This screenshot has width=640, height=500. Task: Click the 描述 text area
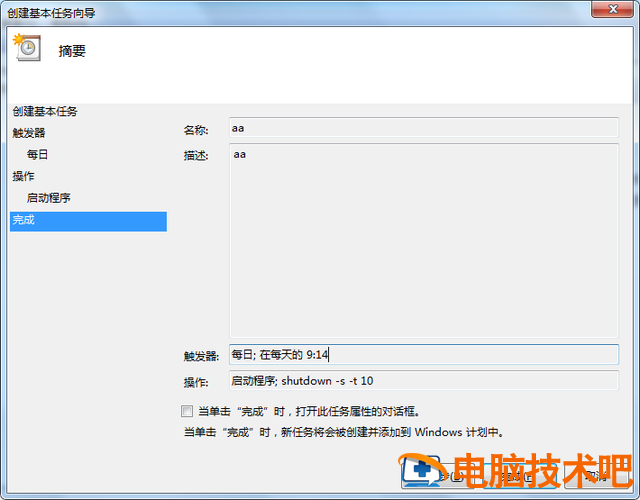click(424, 240)
